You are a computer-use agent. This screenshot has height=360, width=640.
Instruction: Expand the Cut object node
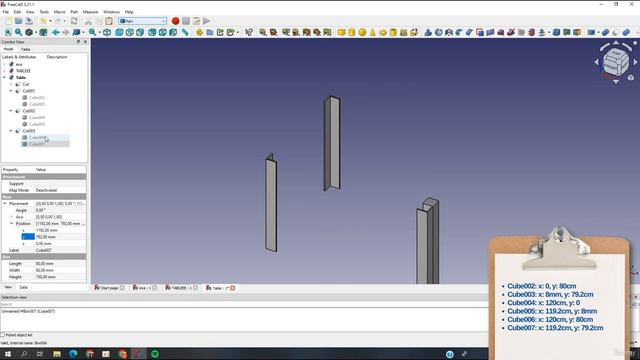coord(11,84)
